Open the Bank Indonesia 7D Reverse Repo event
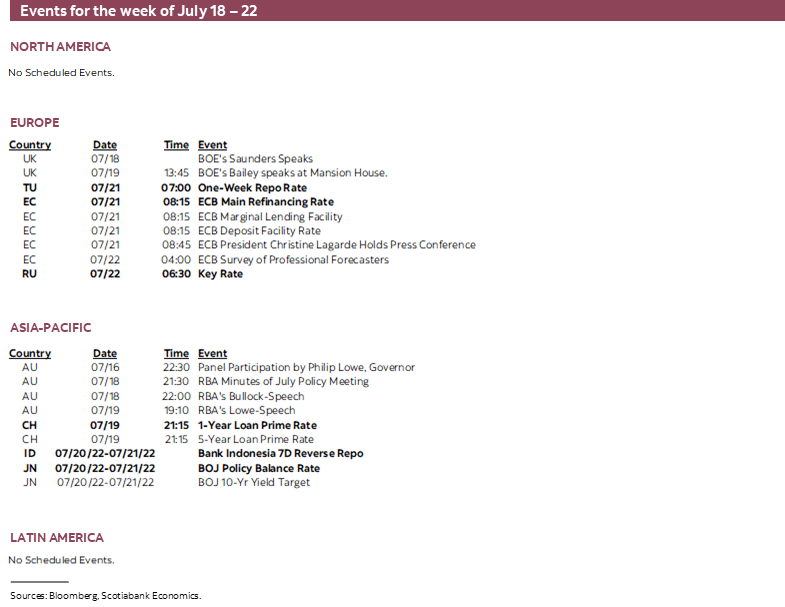This screenshot has height=607, width=785. pos(280,454)
